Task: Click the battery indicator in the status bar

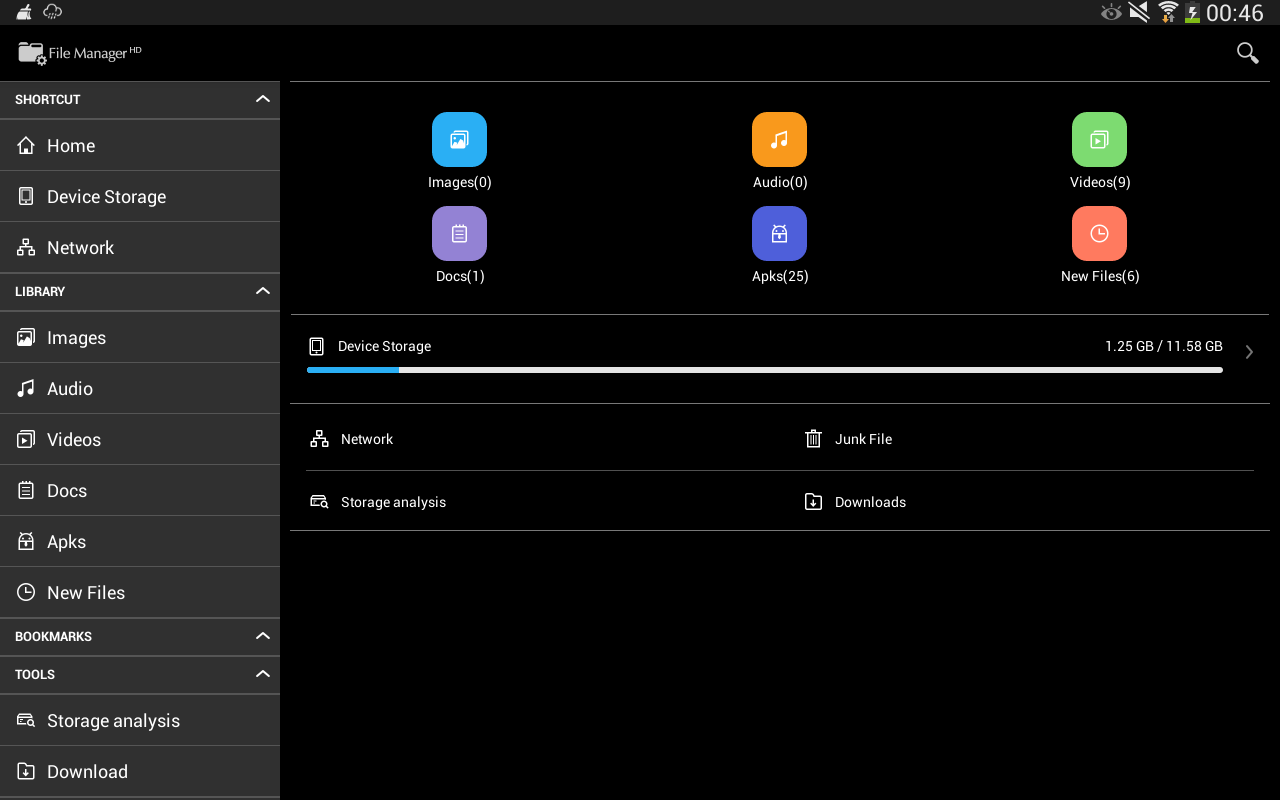Action: [x=1191, y=13]
